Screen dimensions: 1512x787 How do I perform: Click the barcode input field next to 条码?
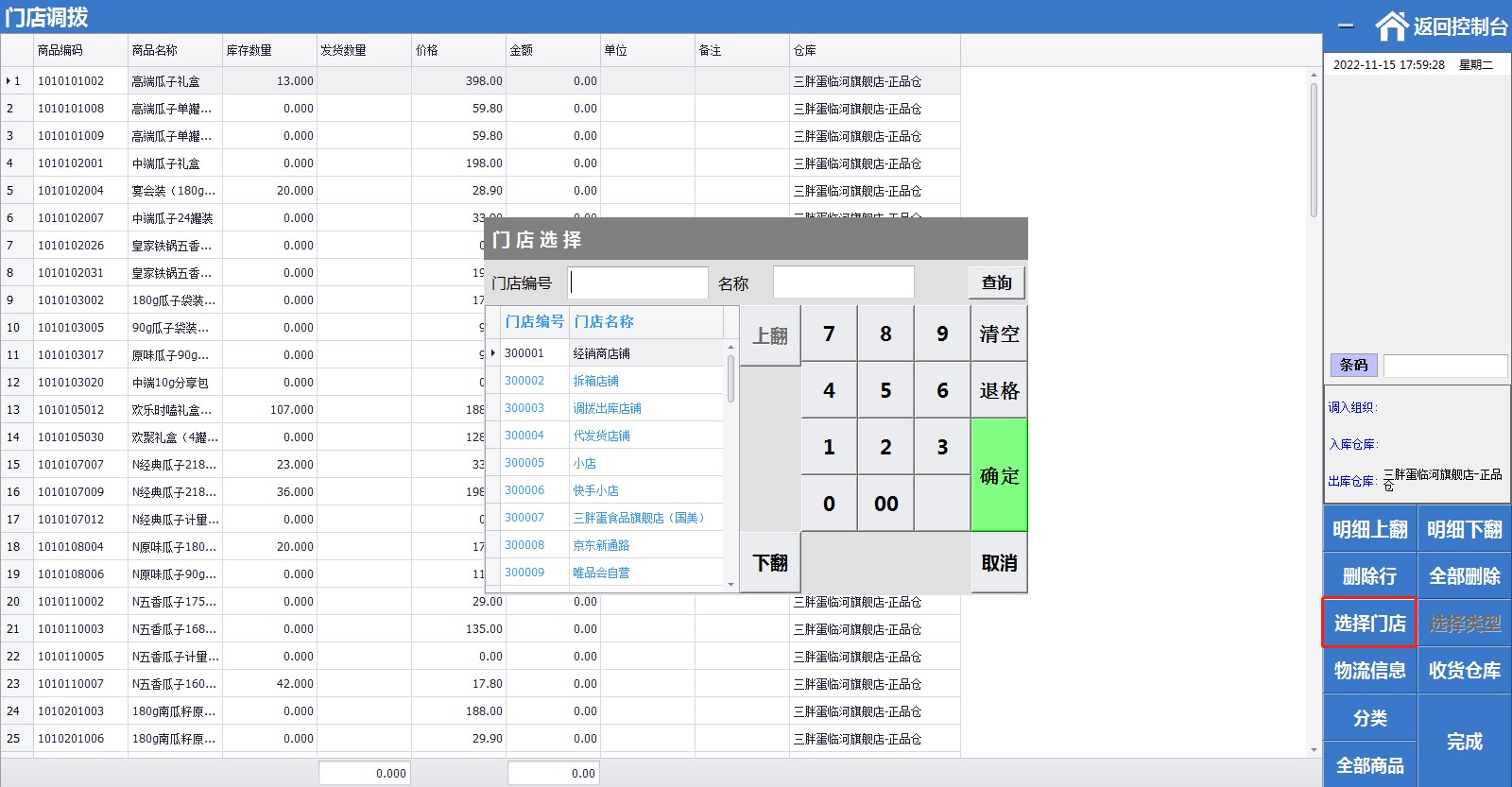[x=1445, y=366]
